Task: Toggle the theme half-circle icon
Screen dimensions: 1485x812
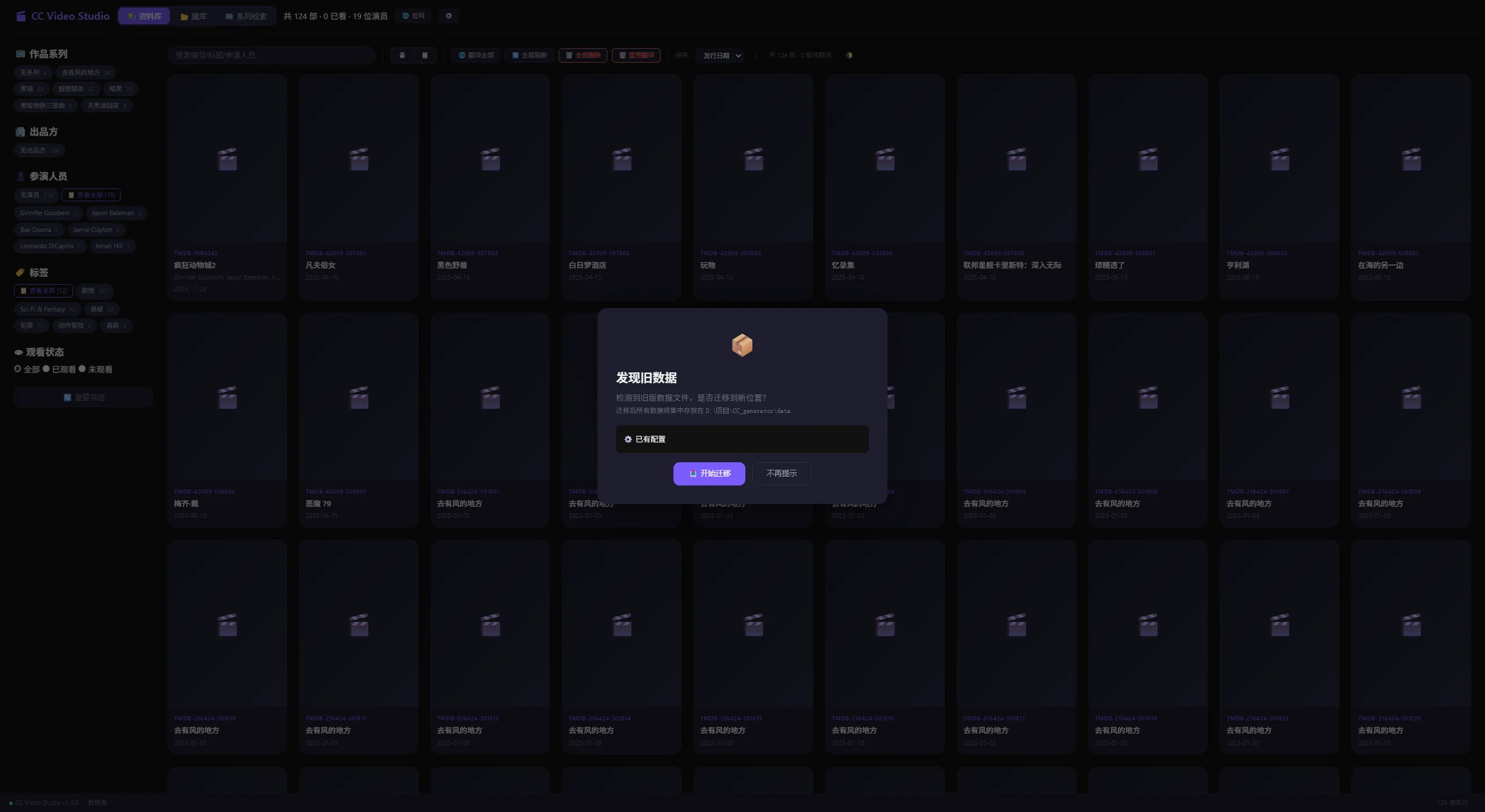Action: (849, 55)
